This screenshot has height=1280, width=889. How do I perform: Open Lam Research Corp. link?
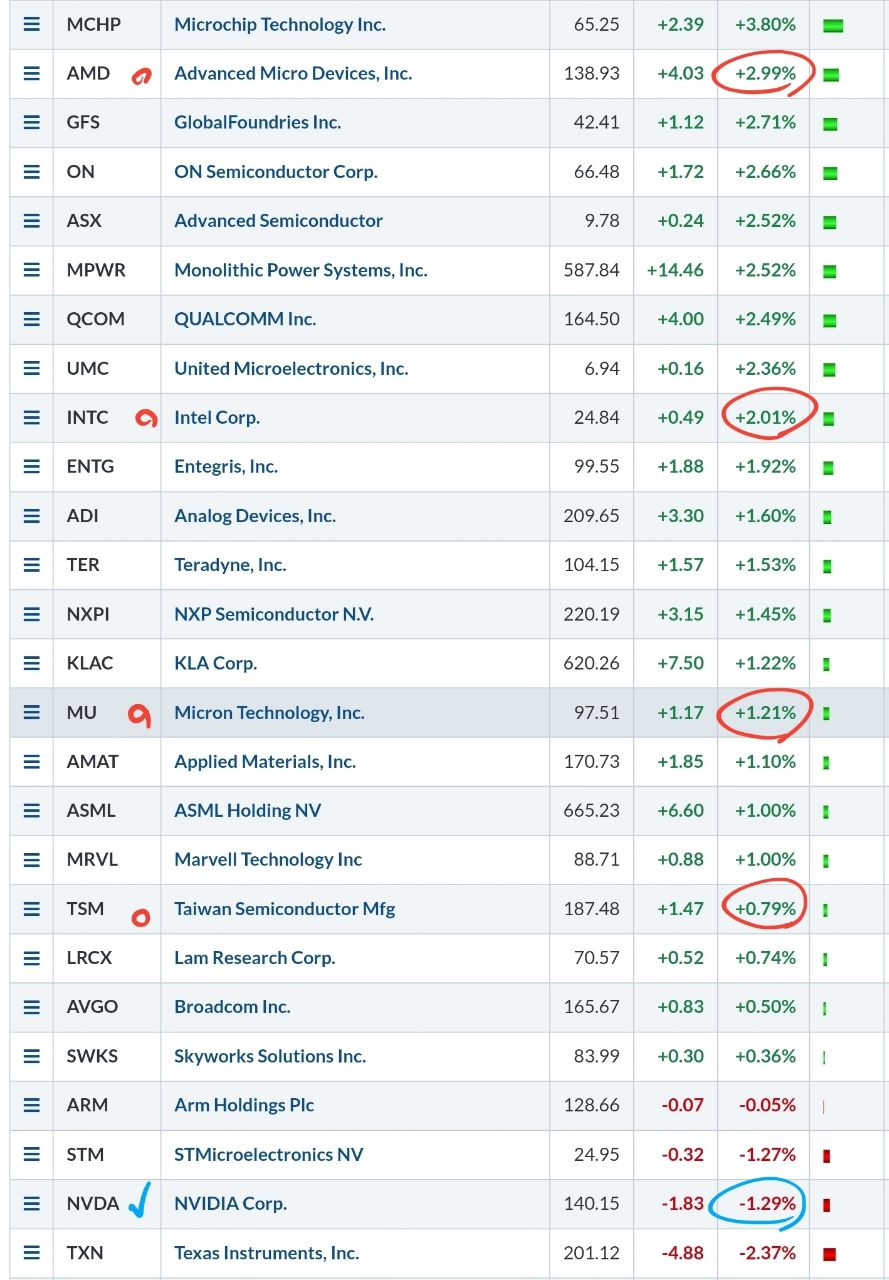255,958
